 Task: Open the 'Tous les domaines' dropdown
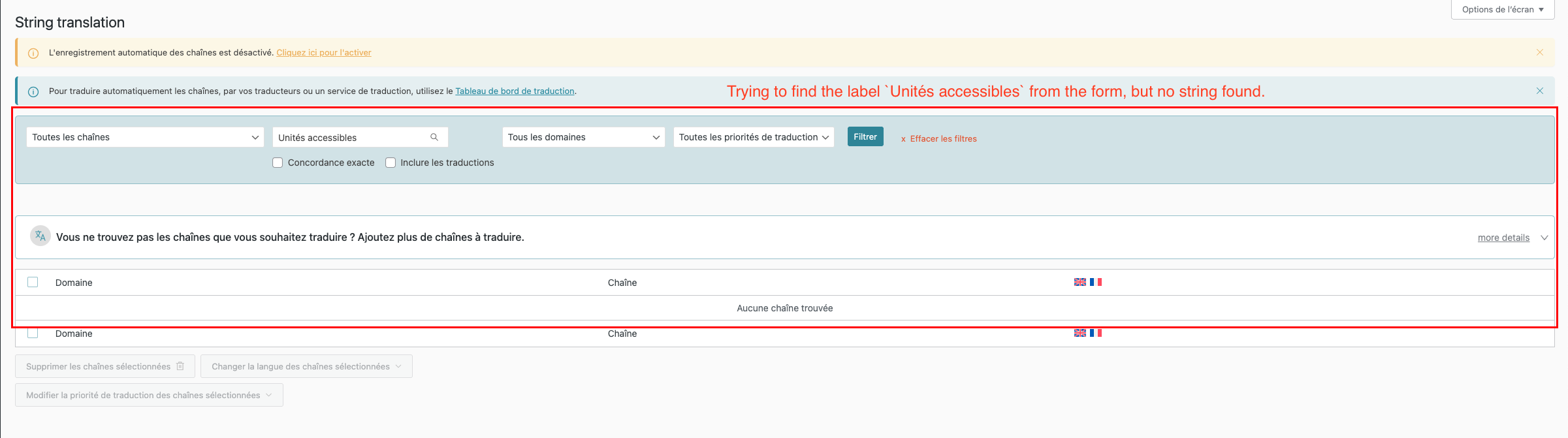(583, 137)
